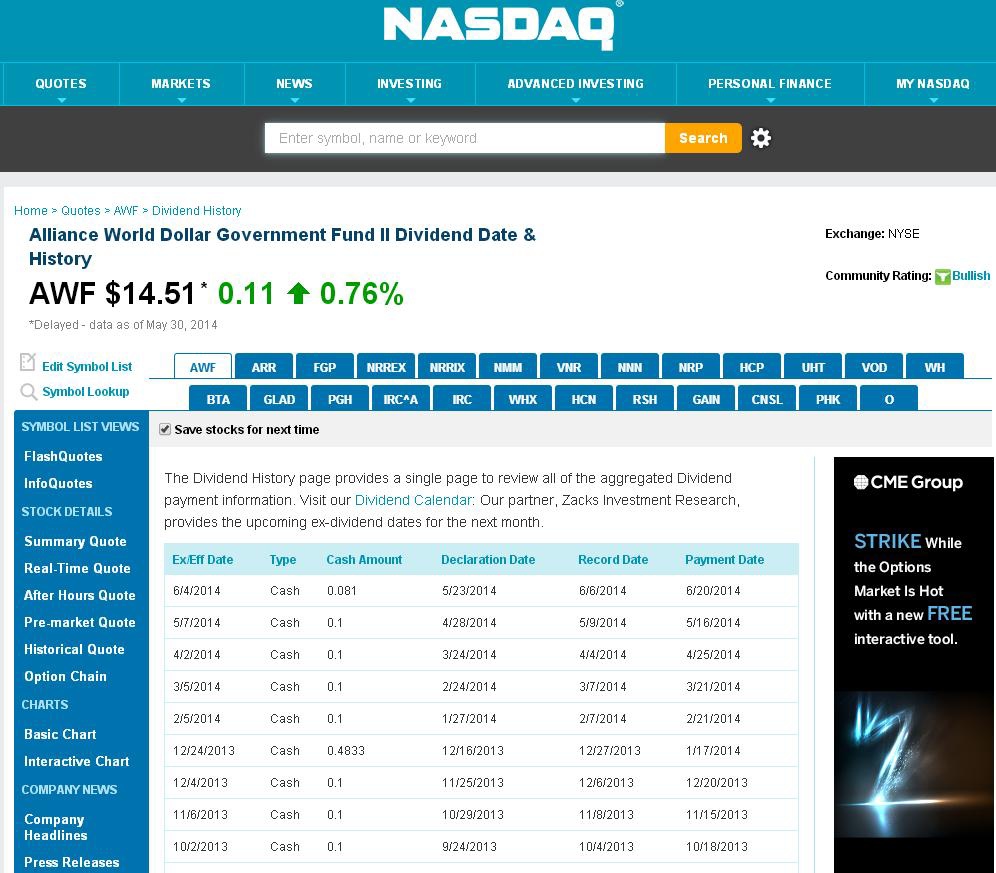Click the NASDAQ logo
Screen dimensions: 996x873
[x=502, y=25]
